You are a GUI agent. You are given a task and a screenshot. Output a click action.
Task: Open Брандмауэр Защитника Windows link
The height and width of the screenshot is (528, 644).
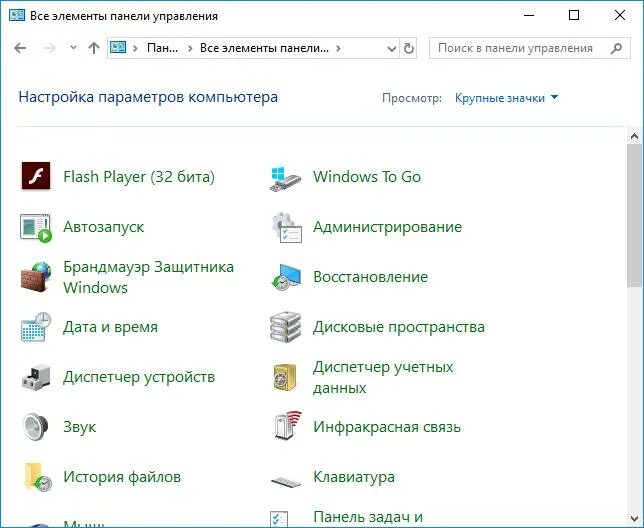(x=148, y=277)
